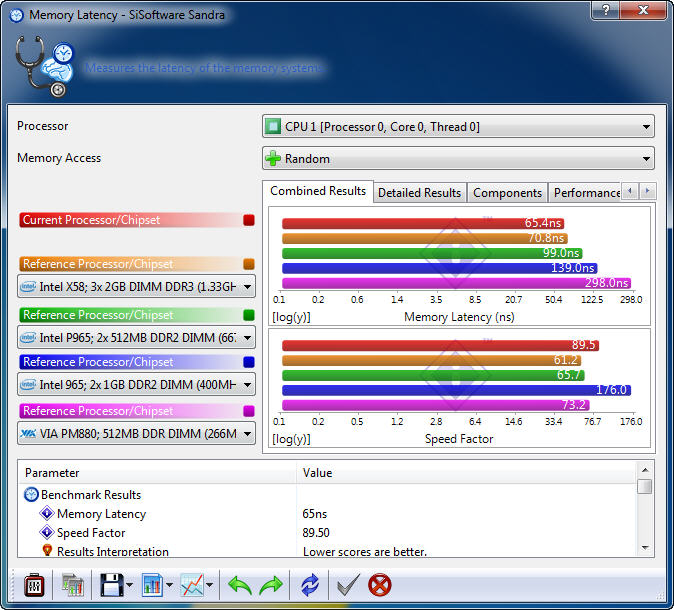674x610 pixels.
Task: Click the magenta 73.2 speed factor bar
Action: (x=436, y=405)
